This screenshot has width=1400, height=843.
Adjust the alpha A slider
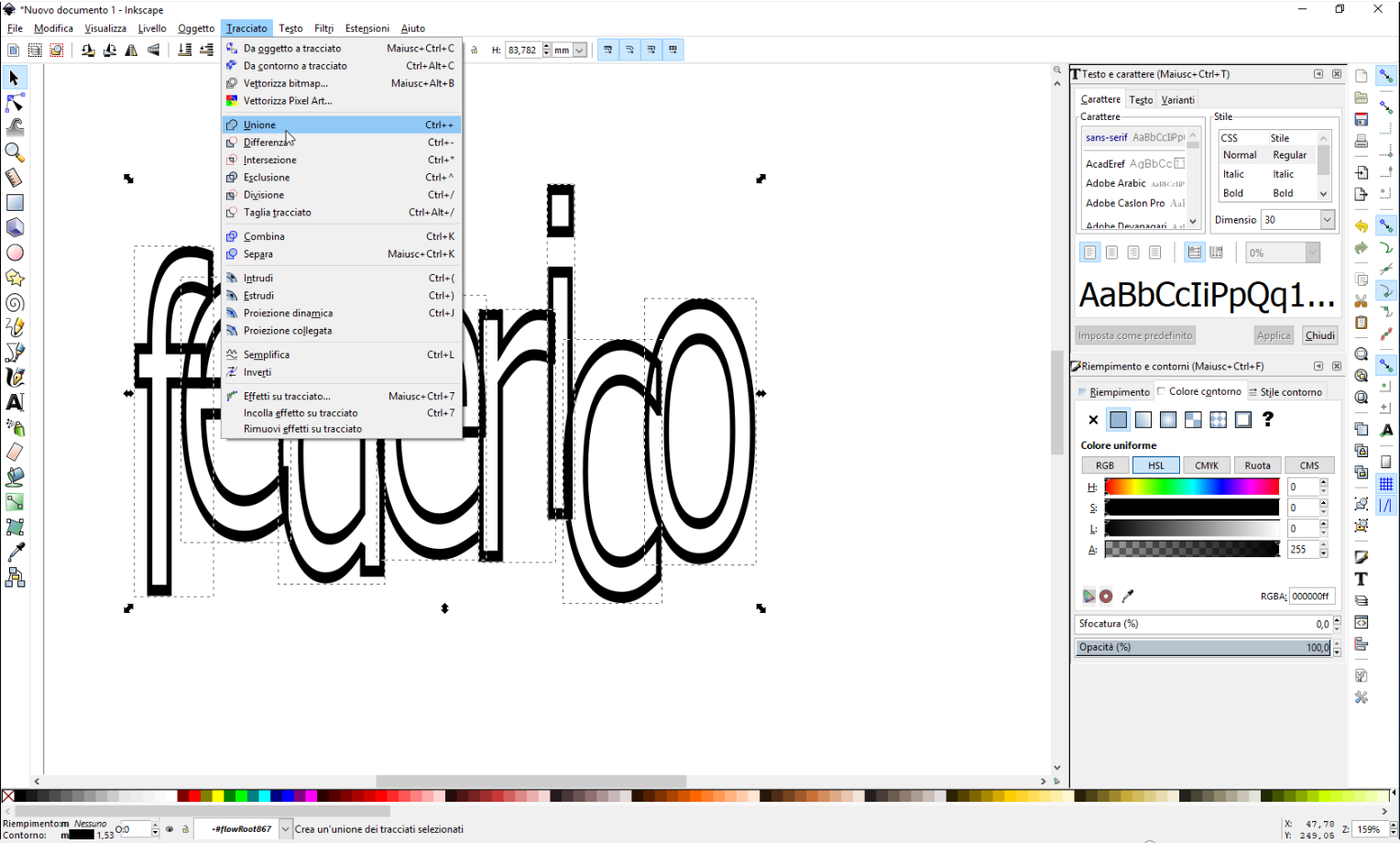point(1191,549)
